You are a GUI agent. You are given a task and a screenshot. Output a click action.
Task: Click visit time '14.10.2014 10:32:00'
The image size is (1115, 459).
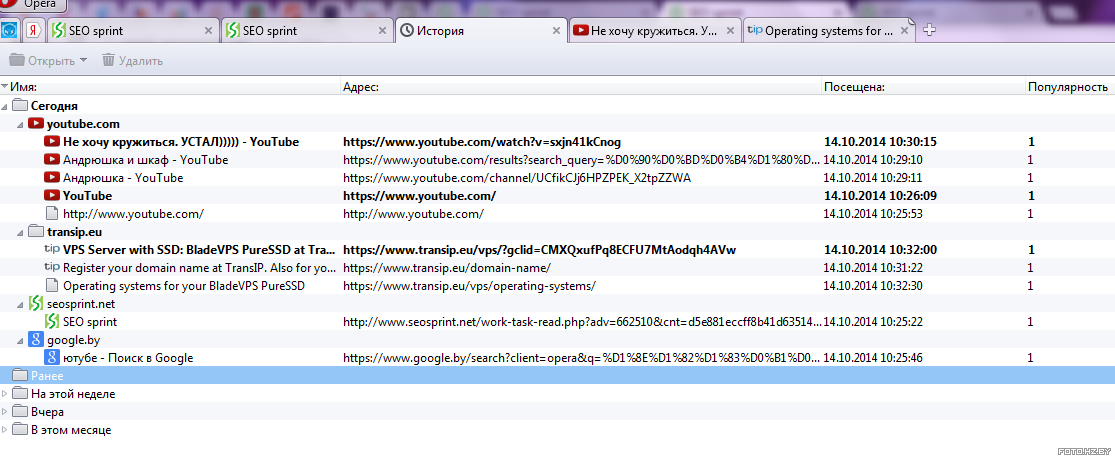880,250
